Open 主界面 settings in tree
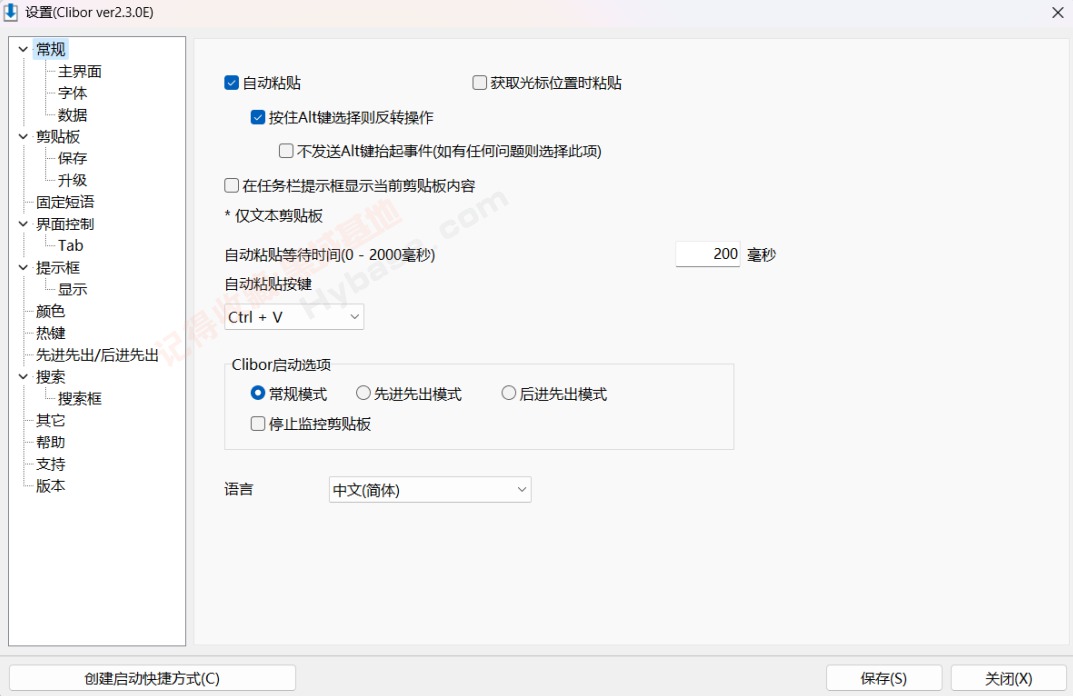 point(79,71)
